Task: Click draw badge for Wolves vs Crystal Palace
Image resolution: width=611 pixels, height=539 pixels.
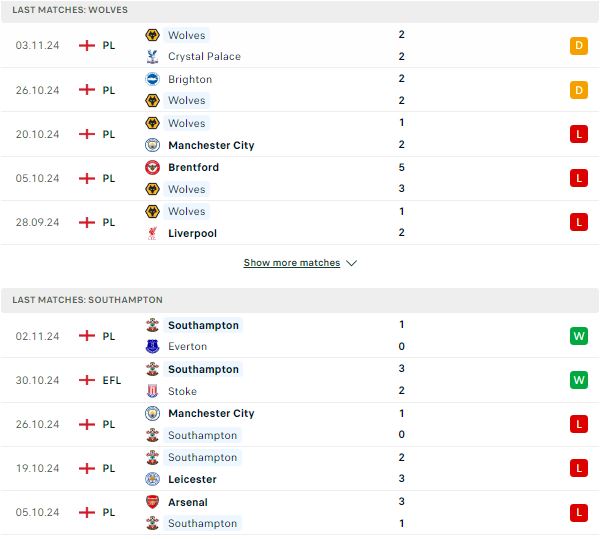Action: click(579, 46)
